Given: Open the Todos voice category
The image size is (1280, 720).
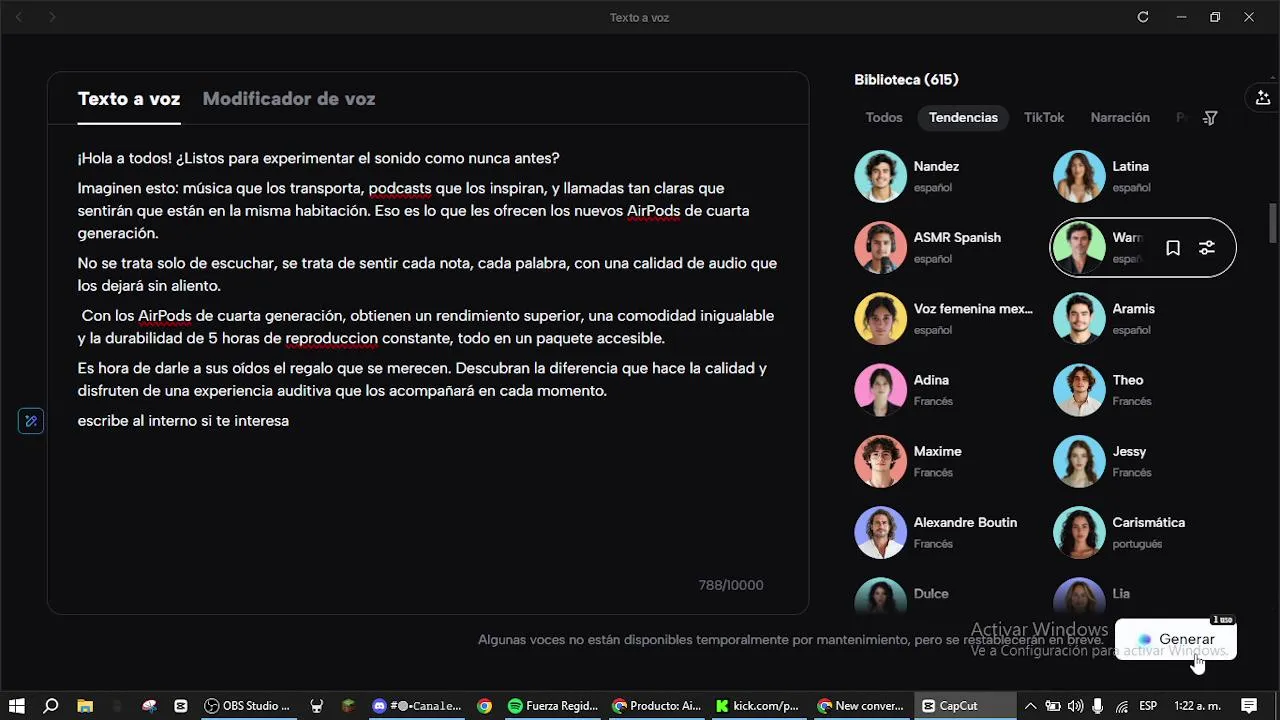Looking at the screenshot, I should tap(884, 117).
